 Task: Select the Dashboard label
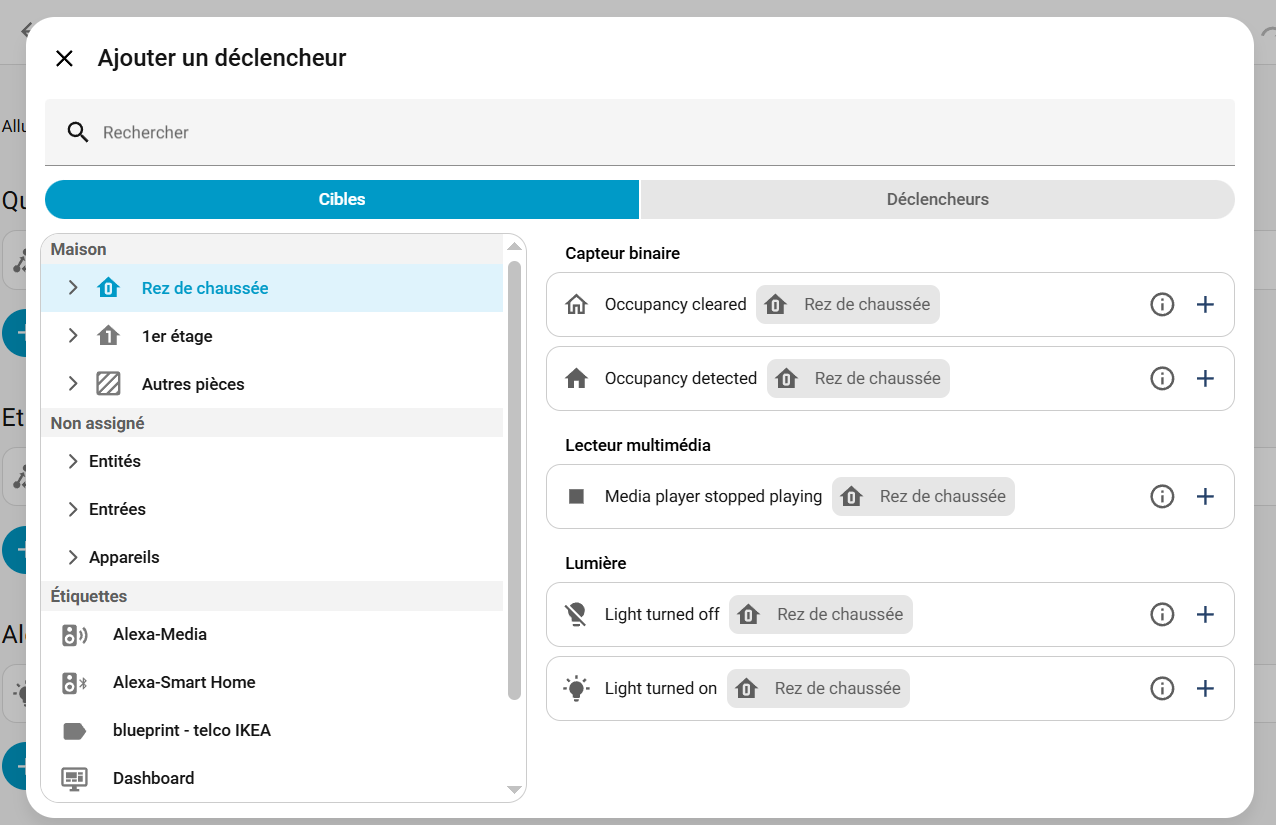pos(153,778)
